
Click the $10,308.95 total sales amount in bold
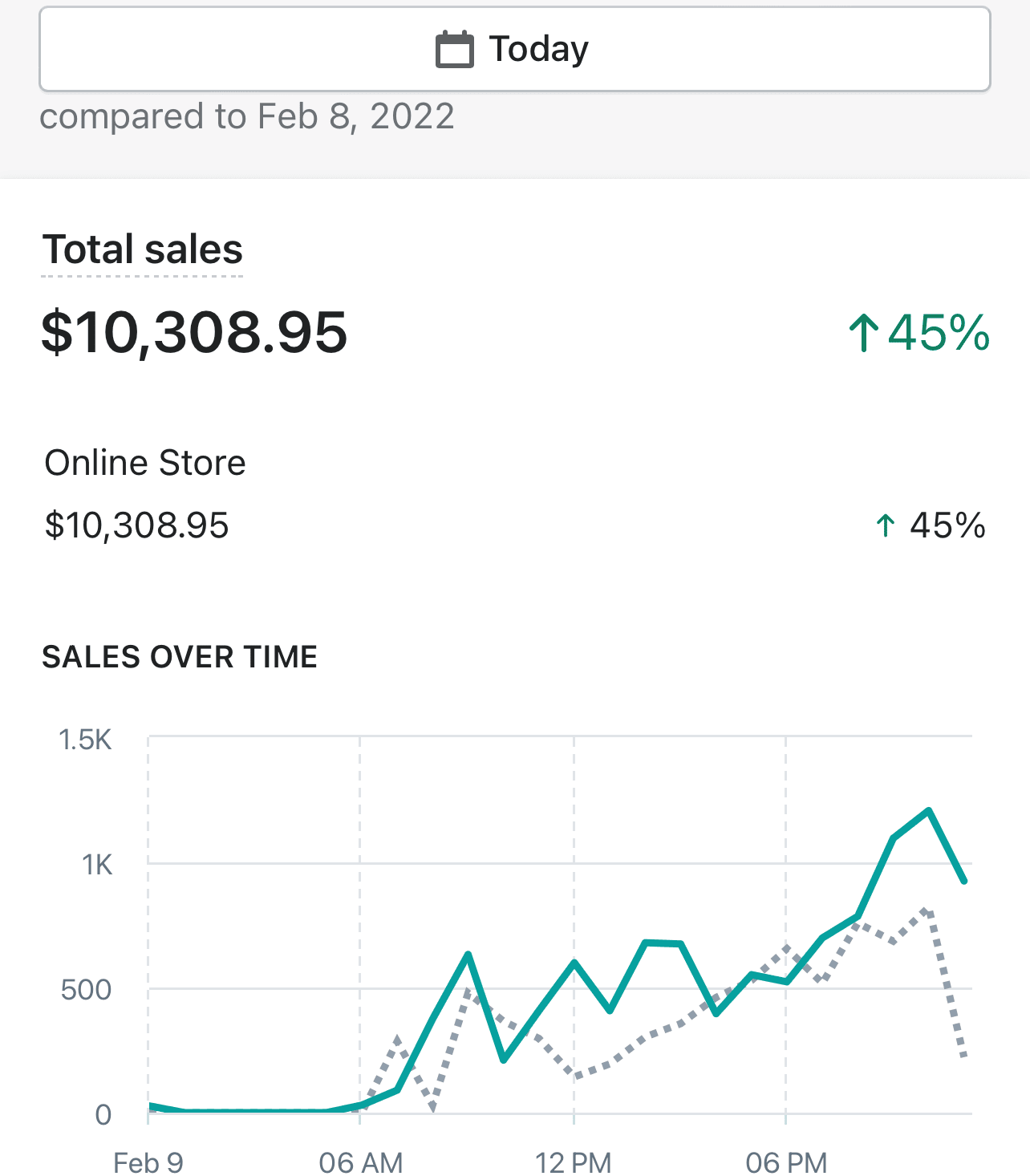tap(194, 332)
